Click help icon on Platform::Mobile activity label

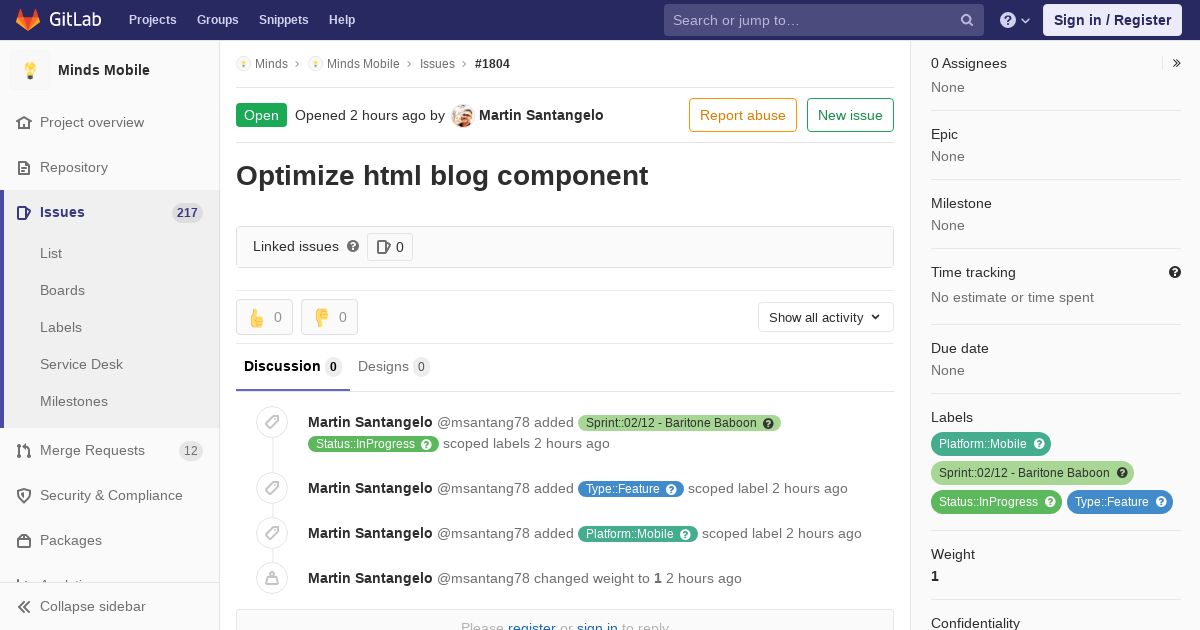(x=686, y=534)
